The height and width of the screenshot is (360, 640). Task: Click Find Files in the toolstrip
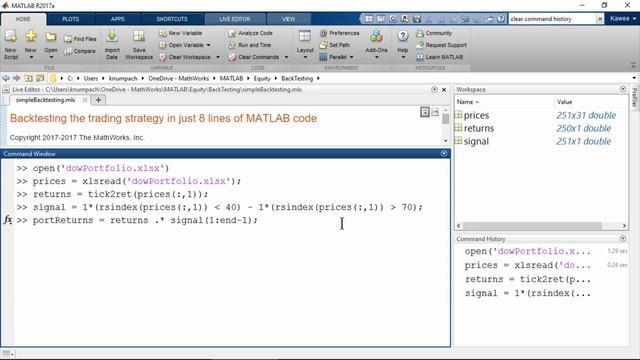pos(80,39)
